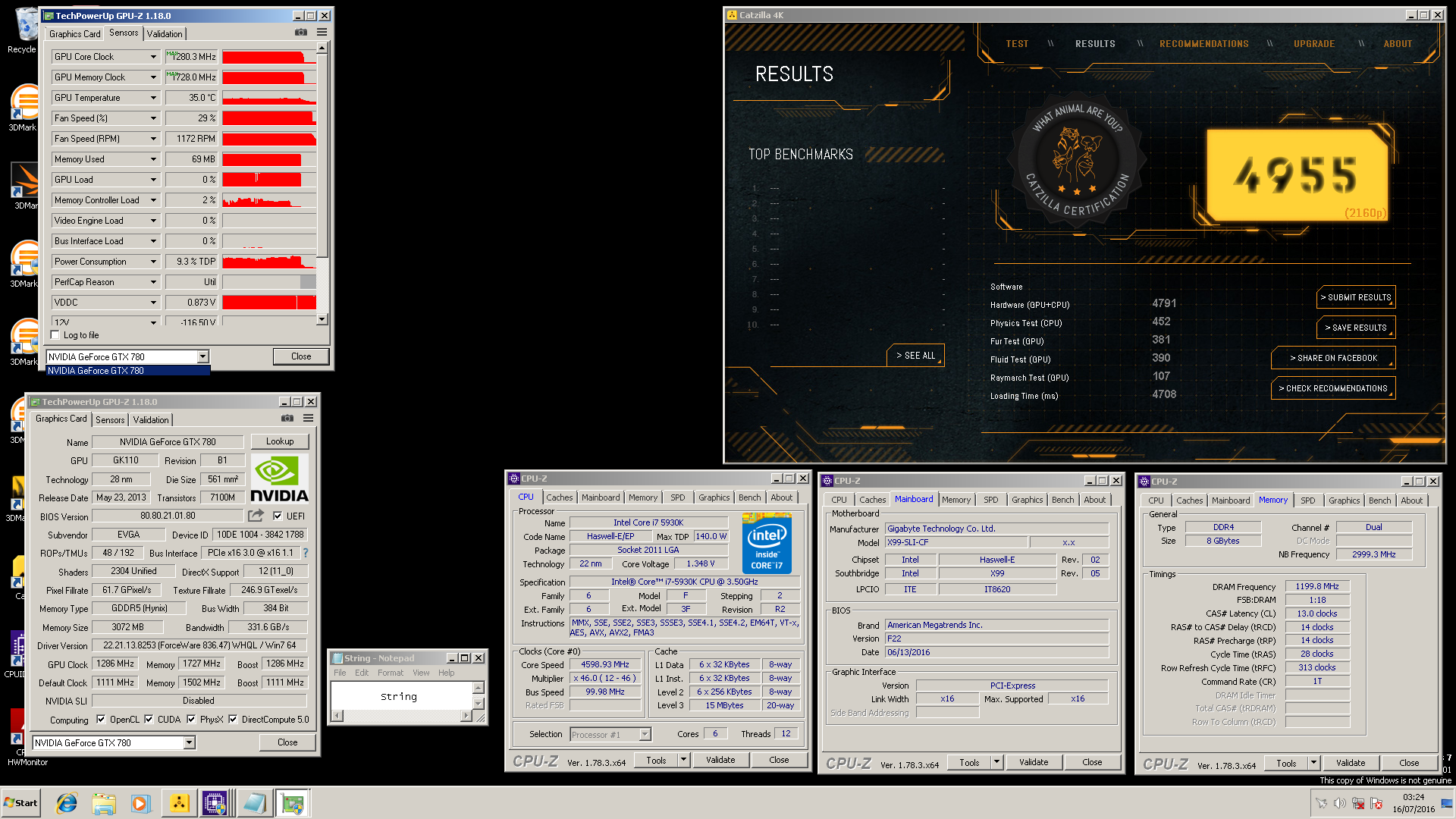Click Catzilla 4K window title icon
The image size is (1456, 819).
732,14
